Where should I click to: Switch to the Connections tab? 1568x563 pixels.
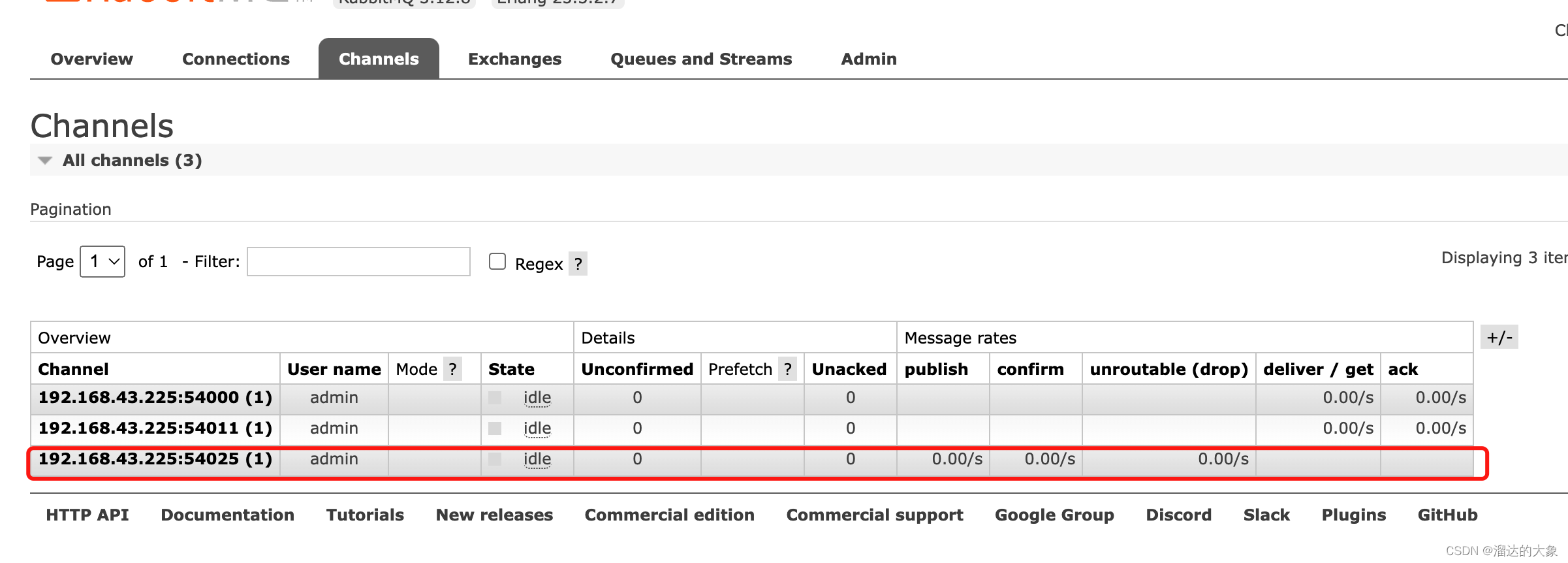click(x=236, y=59)
